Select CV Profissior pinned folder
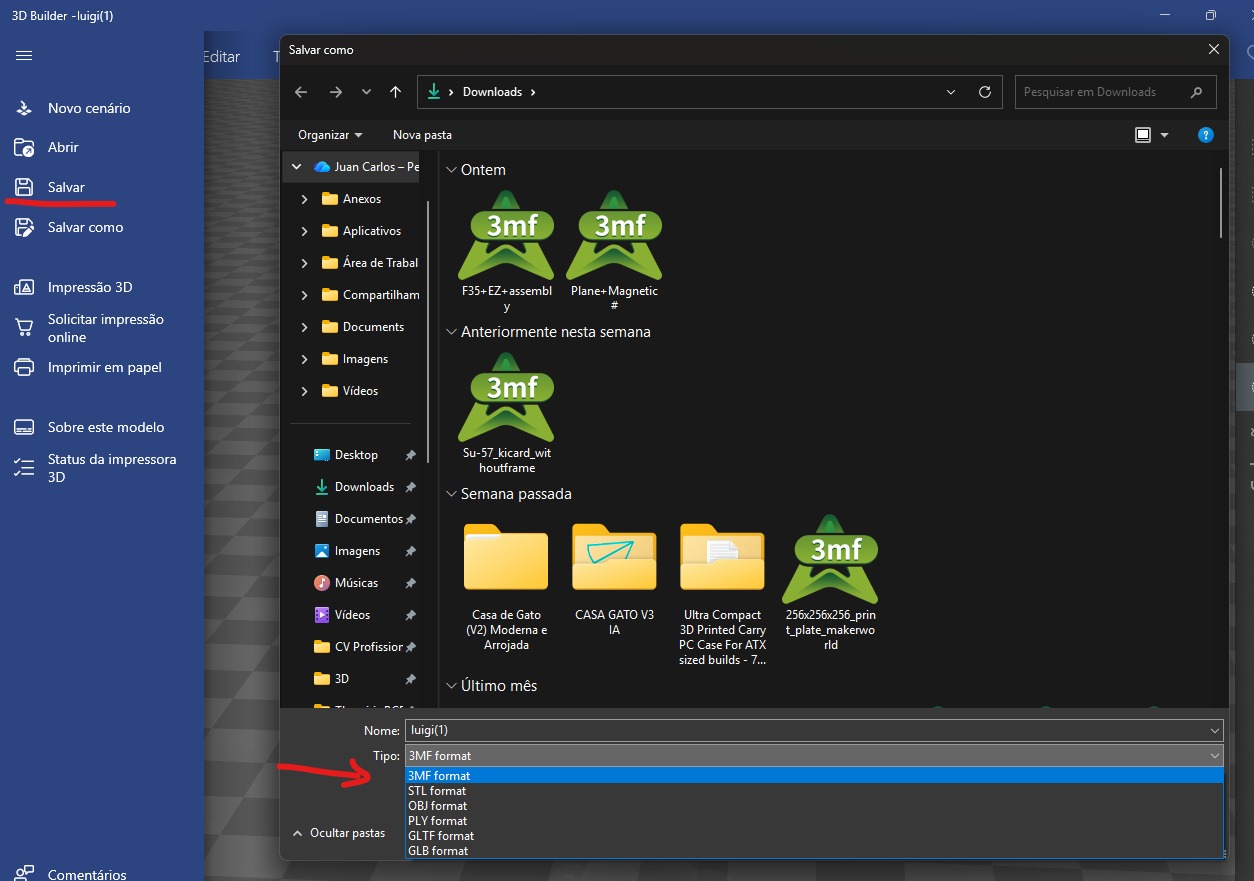Viewport: 1254px width, 881px height. [x=368, y=647]
